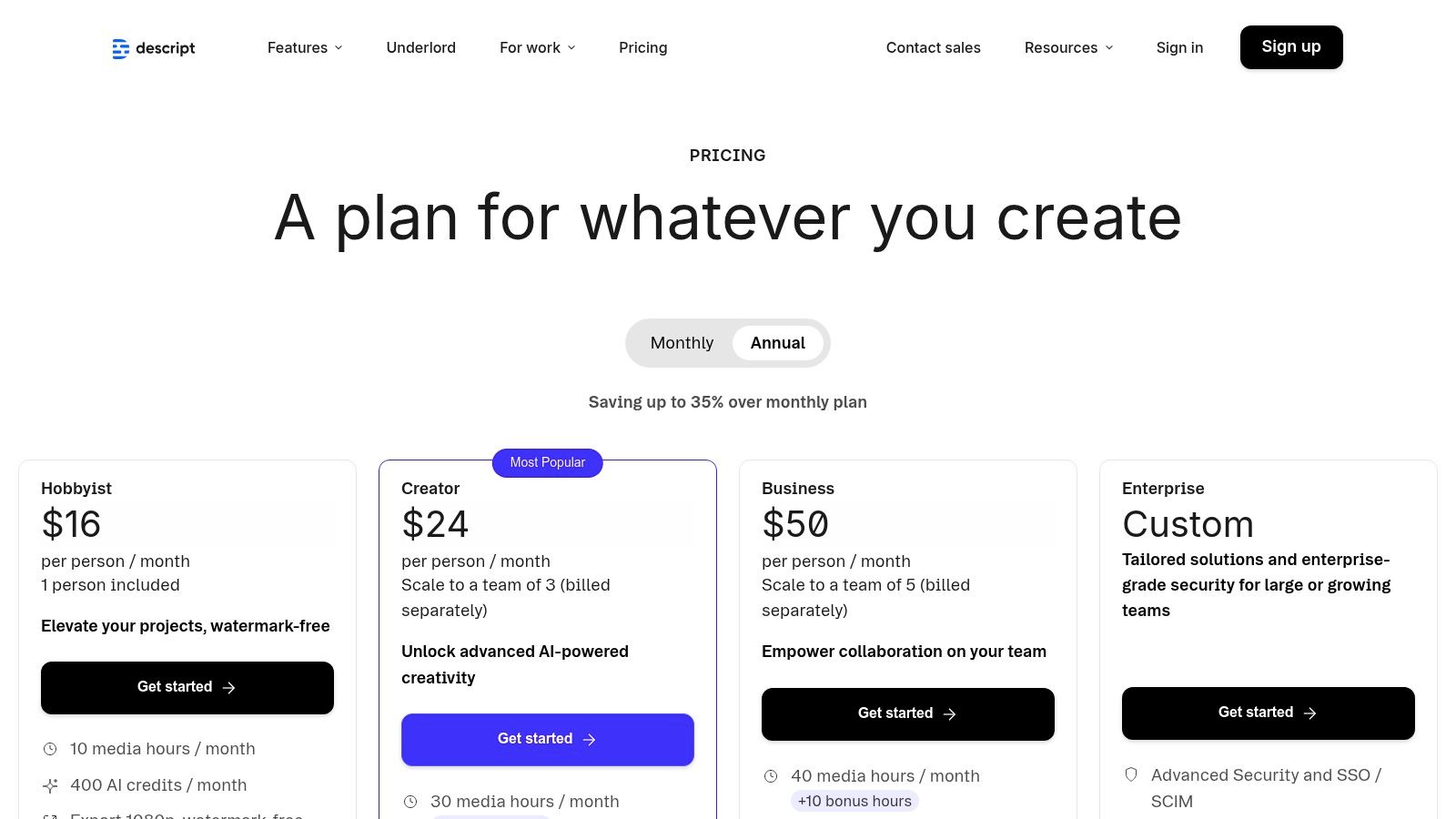
Task: Open the For work dropdown
Action: click(537, 47)
